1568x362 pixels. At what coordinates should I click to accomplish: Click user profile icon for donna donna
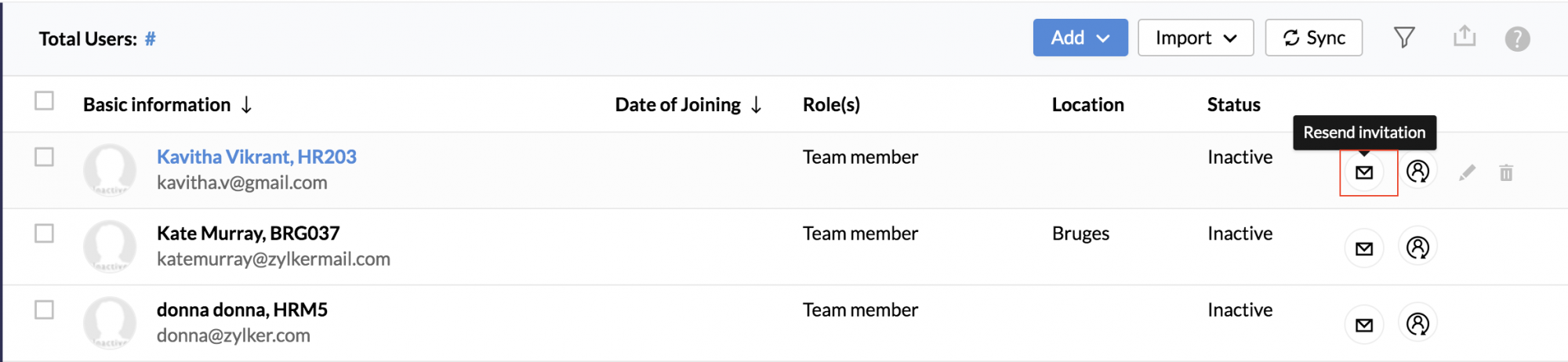click(1417, 324)
